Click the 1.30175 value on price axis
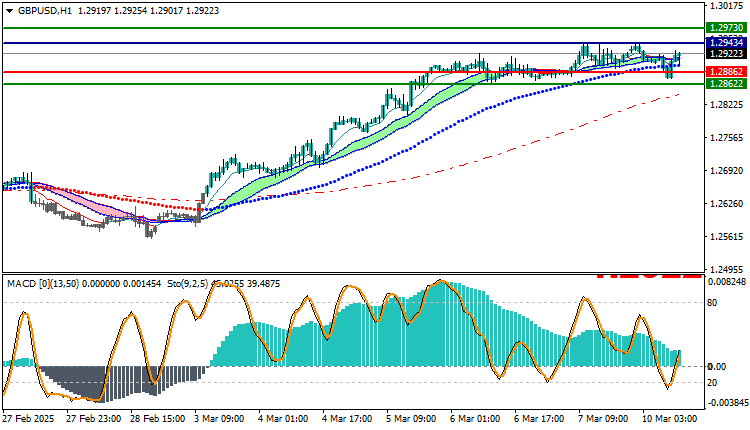 coord(727,6)
